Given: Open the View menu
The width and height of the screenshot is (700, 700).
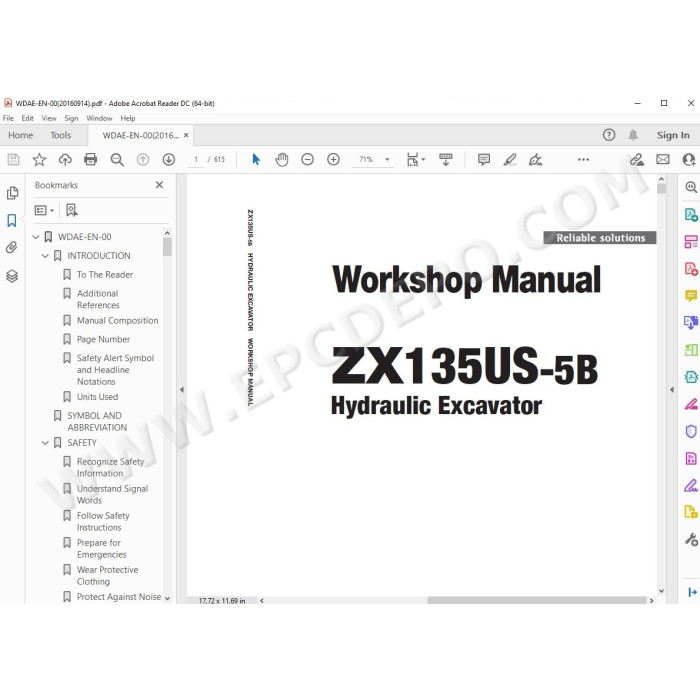Looking at the screenshot, I should 49,118.
